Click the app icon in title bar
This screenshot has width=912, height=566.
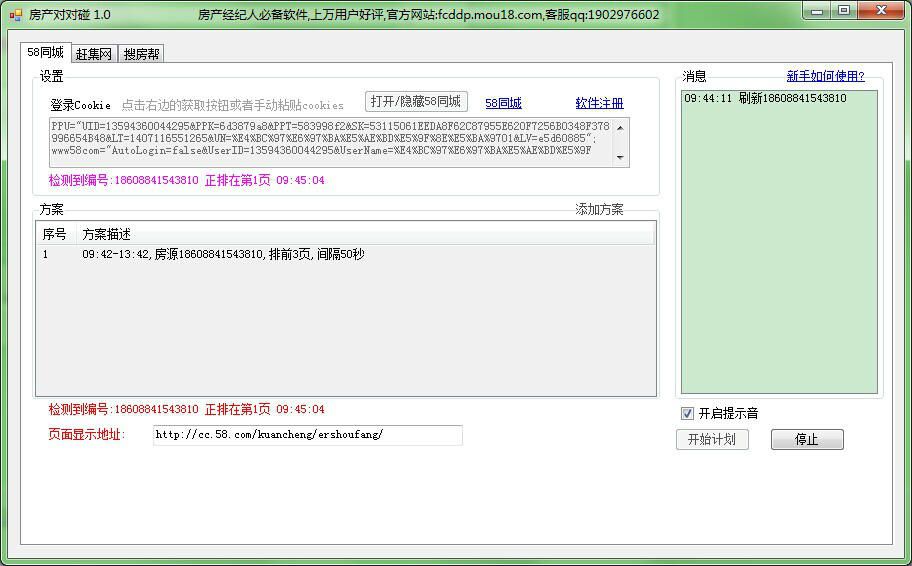(16, 15)
